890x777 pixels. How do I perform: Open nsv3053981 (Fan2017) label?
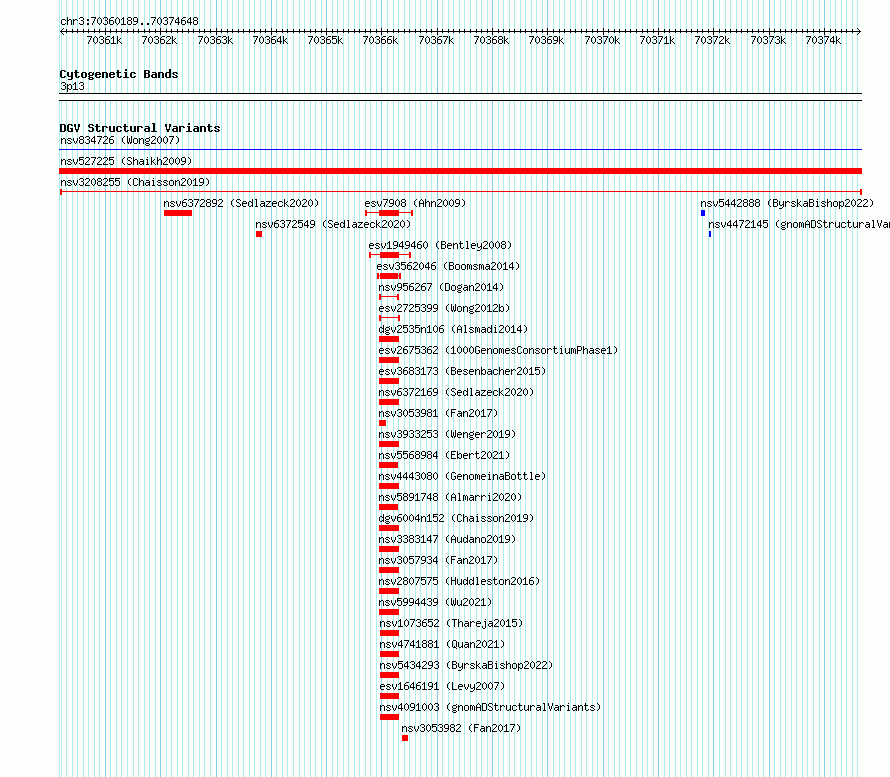tap(438, 413)
